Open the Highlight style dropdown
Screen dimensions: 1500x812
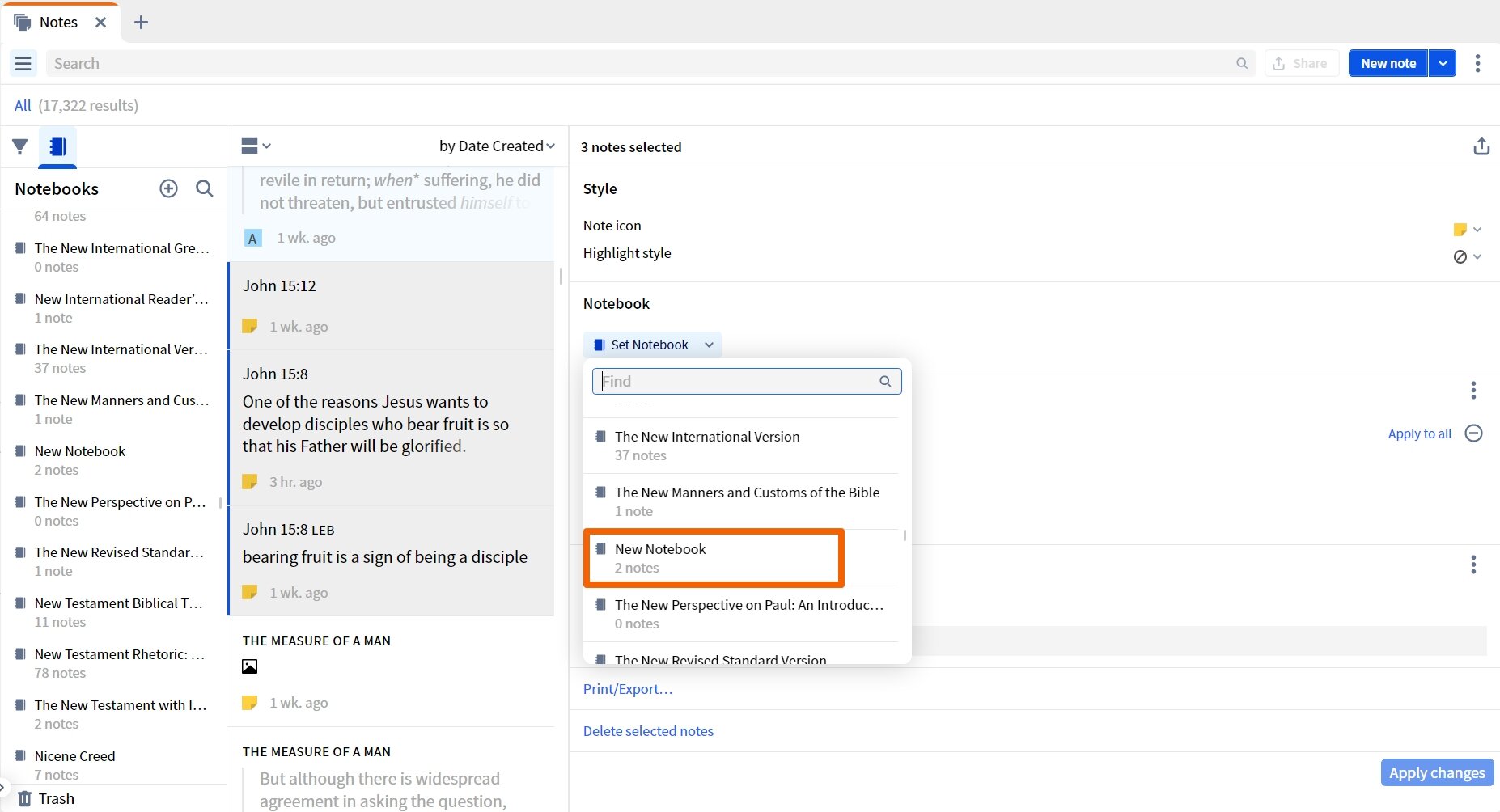point(1467,256)
